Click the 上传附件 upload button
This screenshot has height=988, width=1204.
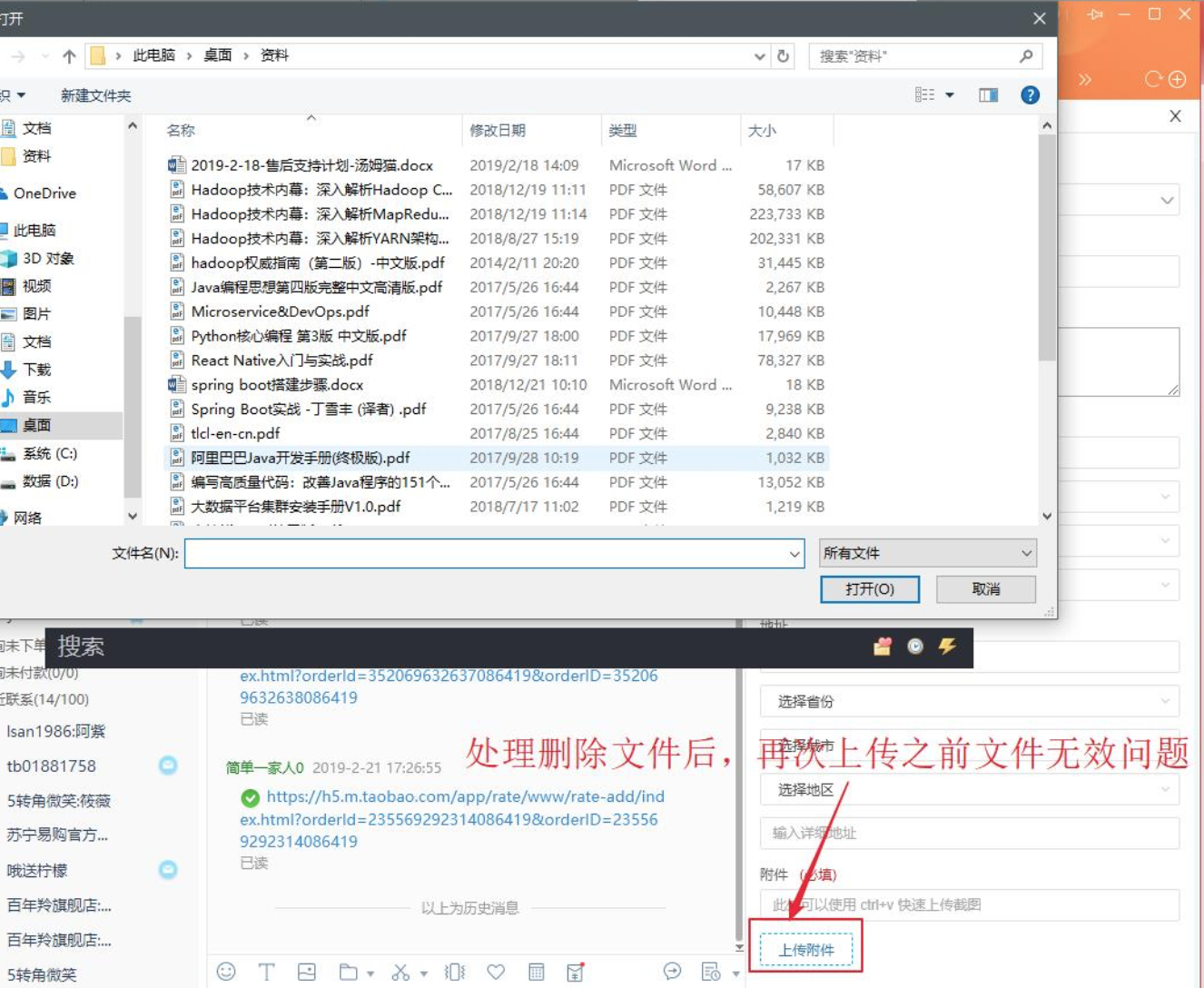[806, 950]
